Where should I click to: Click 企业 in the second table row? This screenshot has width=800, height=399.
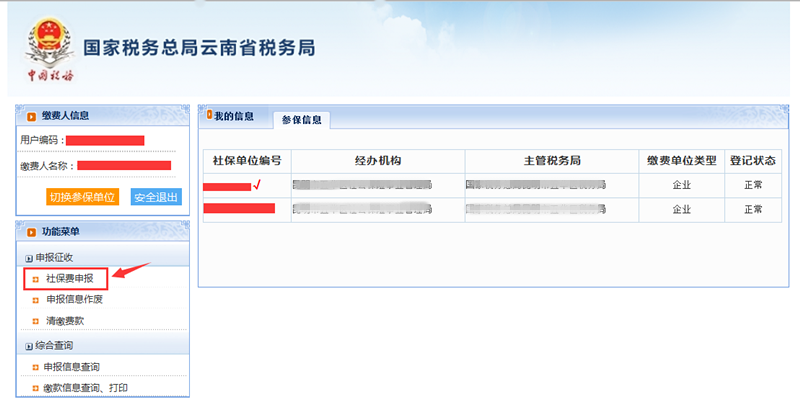tap(682, 209)
